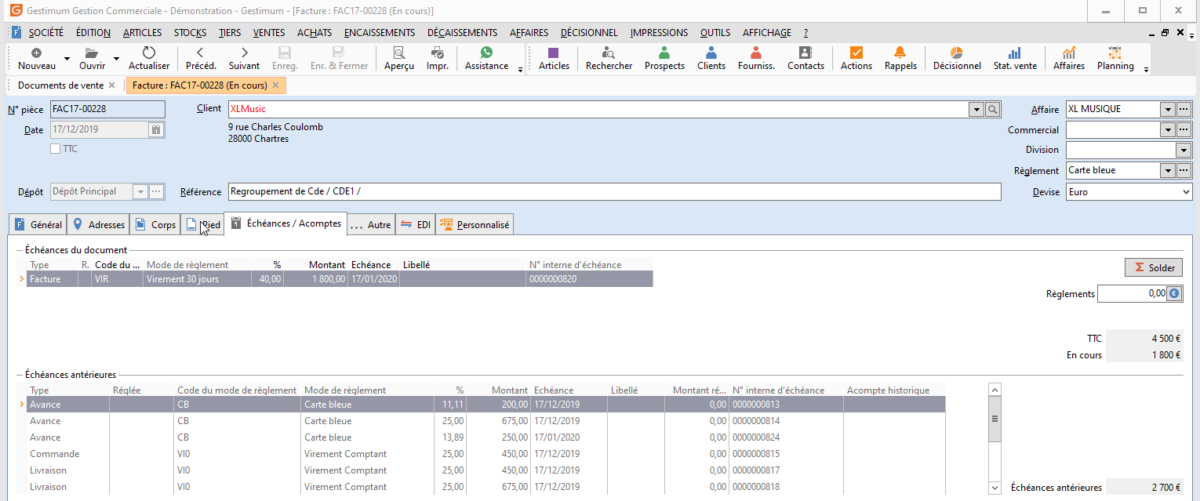Open the Prospects list icon
1200x501 pixels.
[664, 52]
